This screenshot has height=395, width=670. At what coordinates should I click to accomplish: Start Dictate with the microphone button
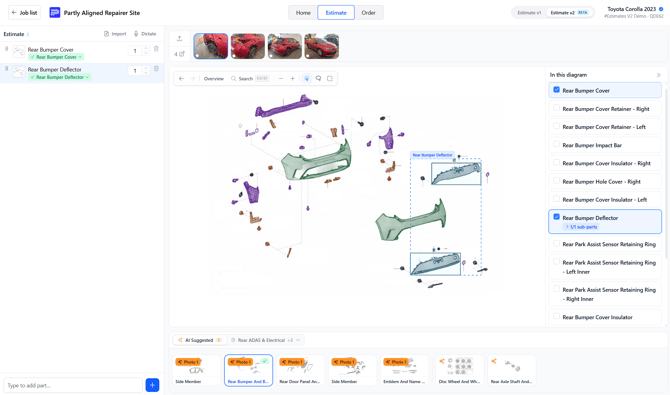coord(145,34)
